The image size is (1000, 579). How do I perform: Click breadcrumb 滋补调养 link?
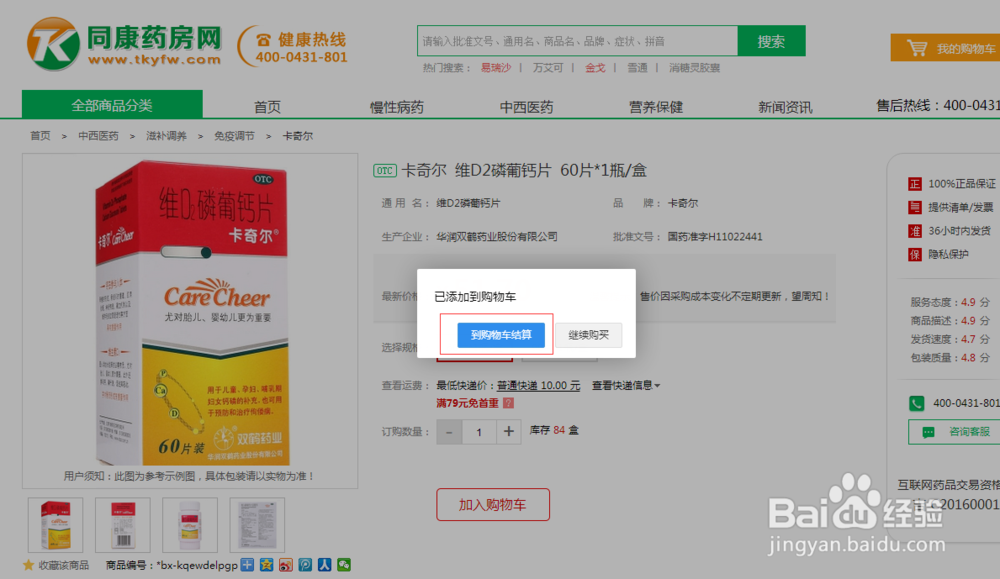pyautogui.click(x=166, y=136)
